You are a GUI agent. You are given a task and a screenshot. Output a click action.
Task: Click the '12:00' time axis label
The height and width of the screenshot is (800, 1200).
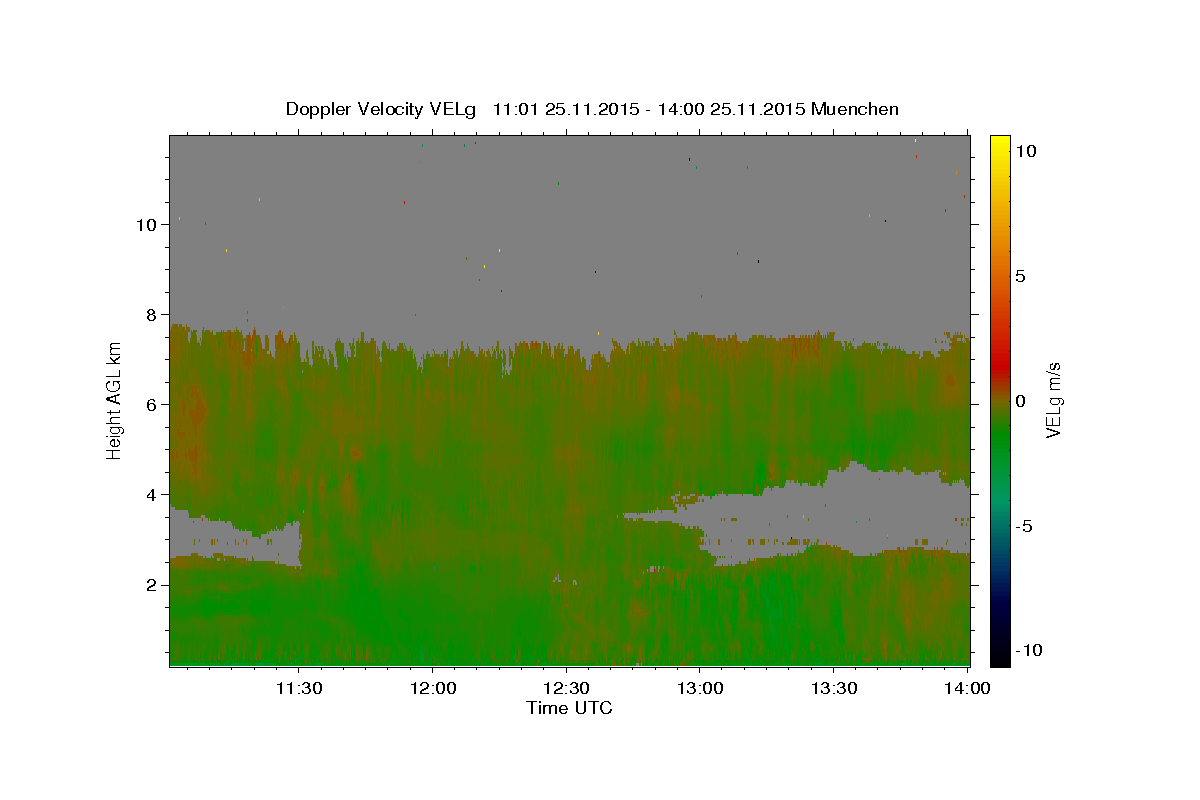pos(433,689)
